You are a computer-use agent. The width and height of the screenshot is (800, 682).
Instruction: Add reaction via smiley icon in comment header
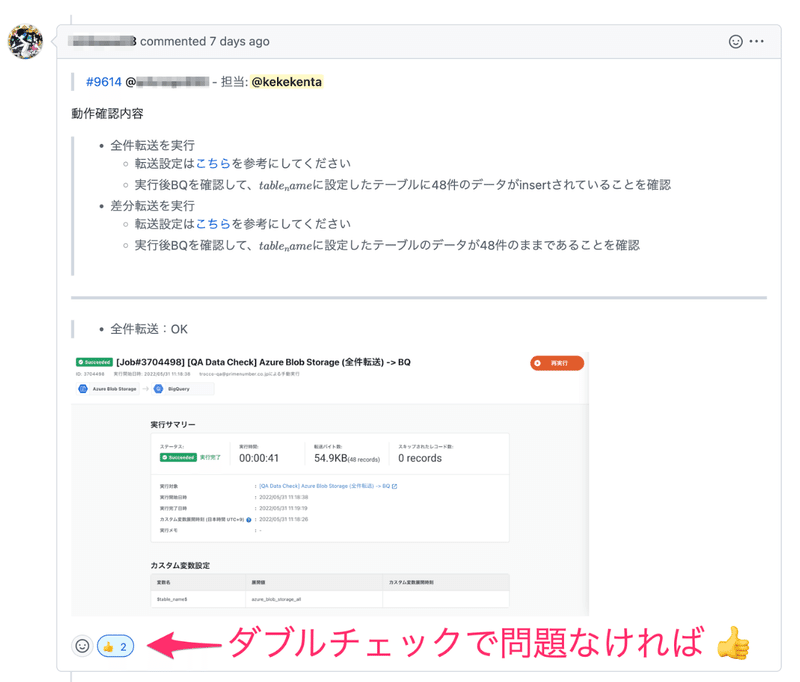[x=735, y=41]
